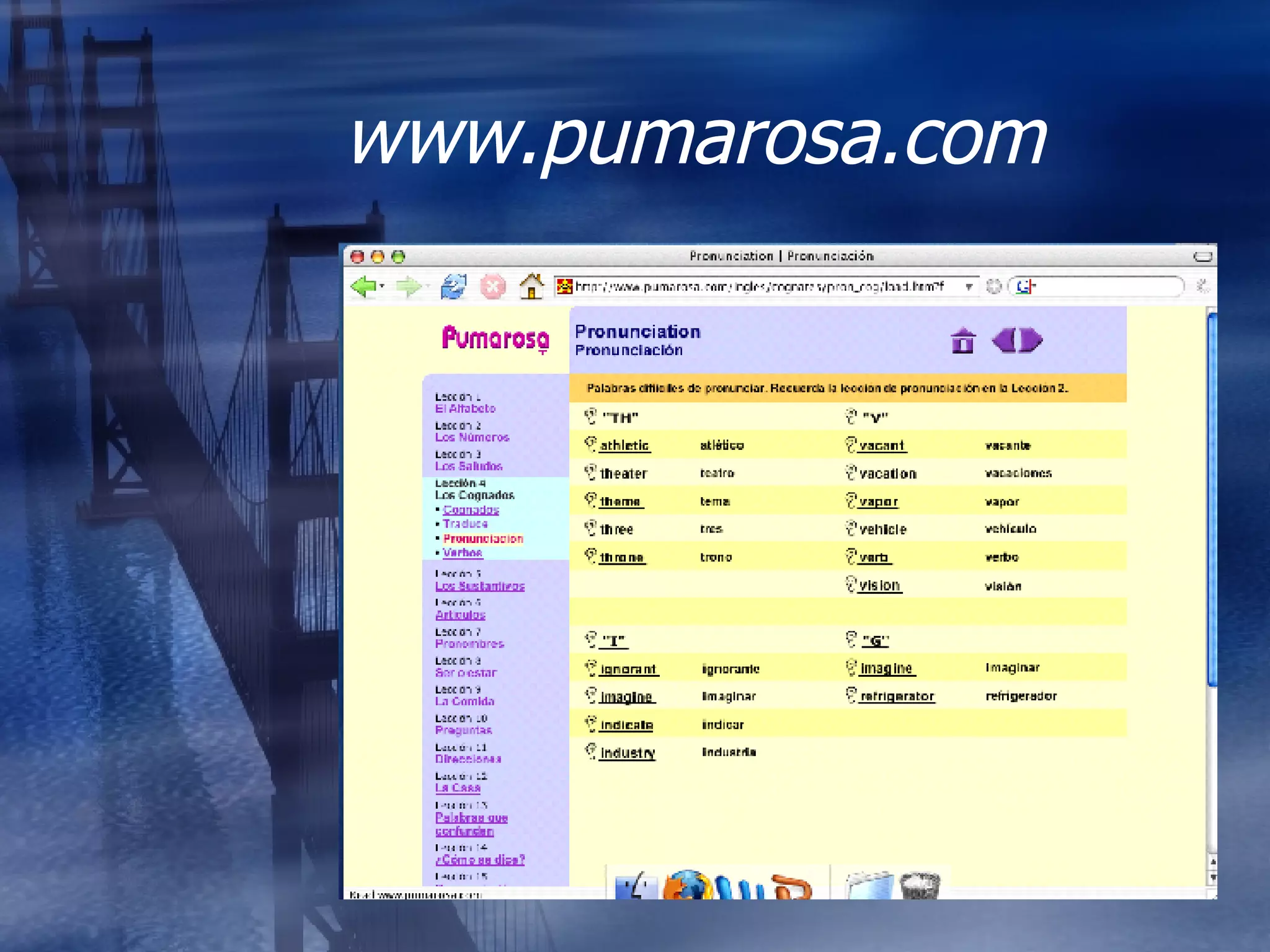Click the "I" section heading link
Viewport: 1270px width, 952px height.
(614, 641)
